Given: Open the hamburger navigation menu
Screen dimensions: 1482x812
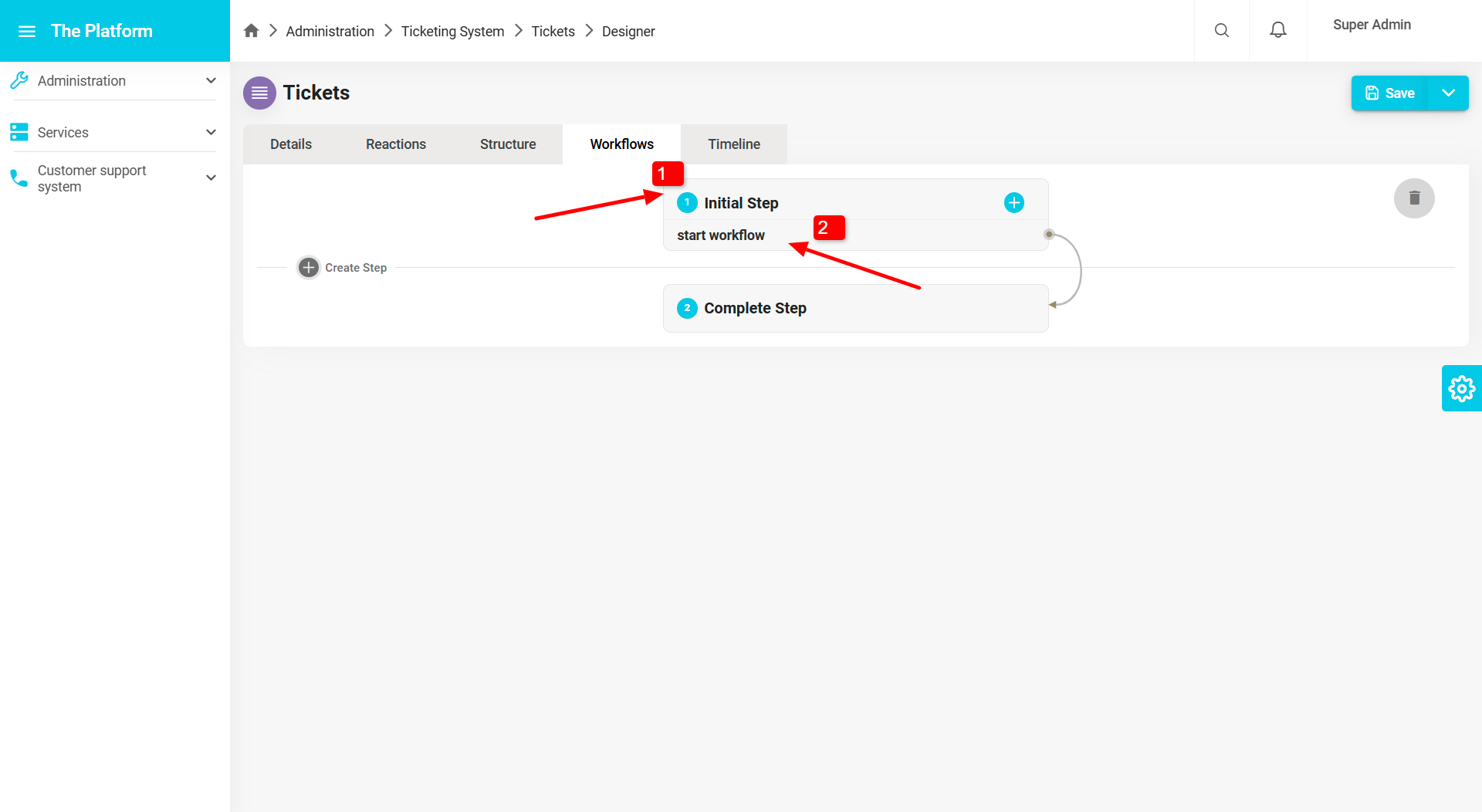Looking at the screenshot, I should pos(27,31).
